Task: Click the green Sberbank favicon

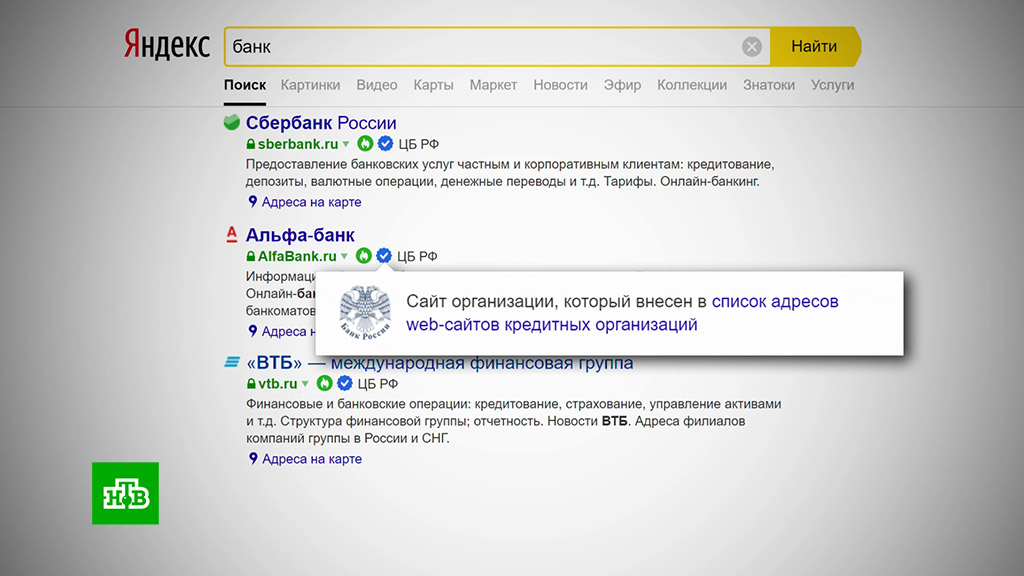Action: tap(232, 123)
